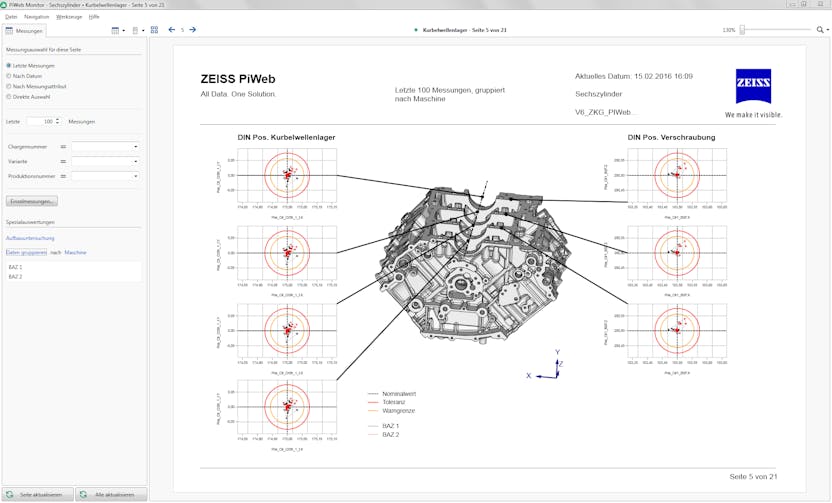Select BAZ 1 in the group list
This screenshot has height=503, width=832.
point(15,267)
